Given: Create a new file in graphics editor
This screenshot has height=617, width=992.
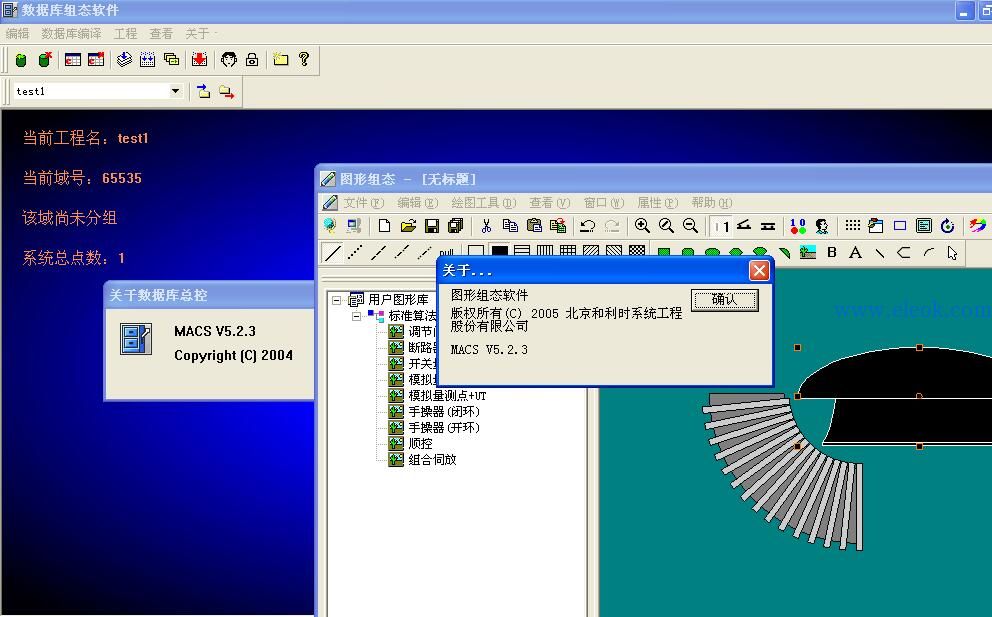Looking at the screenshot, I should coord(384,226).
